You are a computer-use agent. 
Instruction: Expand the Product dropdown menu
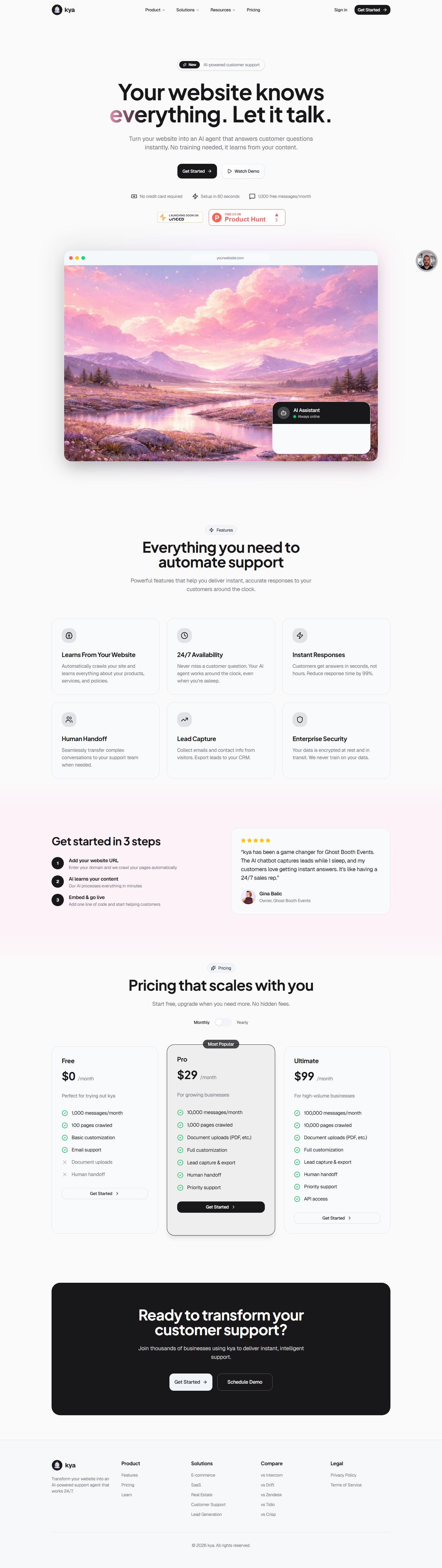click(155, 10)
